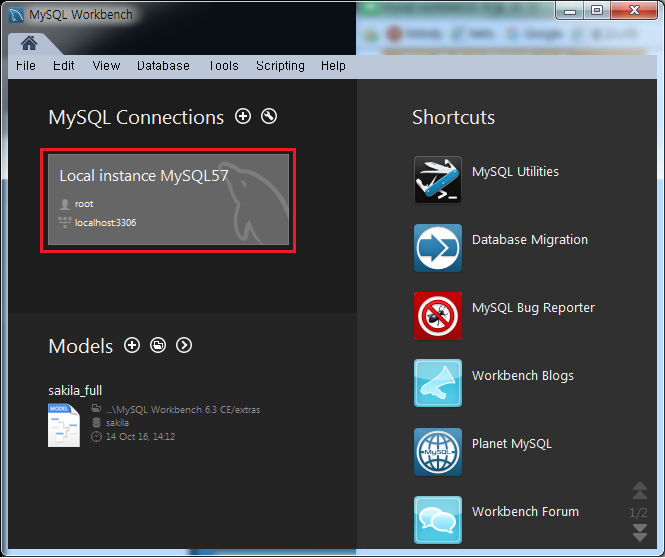Click the sakila_full model file thumbnail

coord(64,425)
